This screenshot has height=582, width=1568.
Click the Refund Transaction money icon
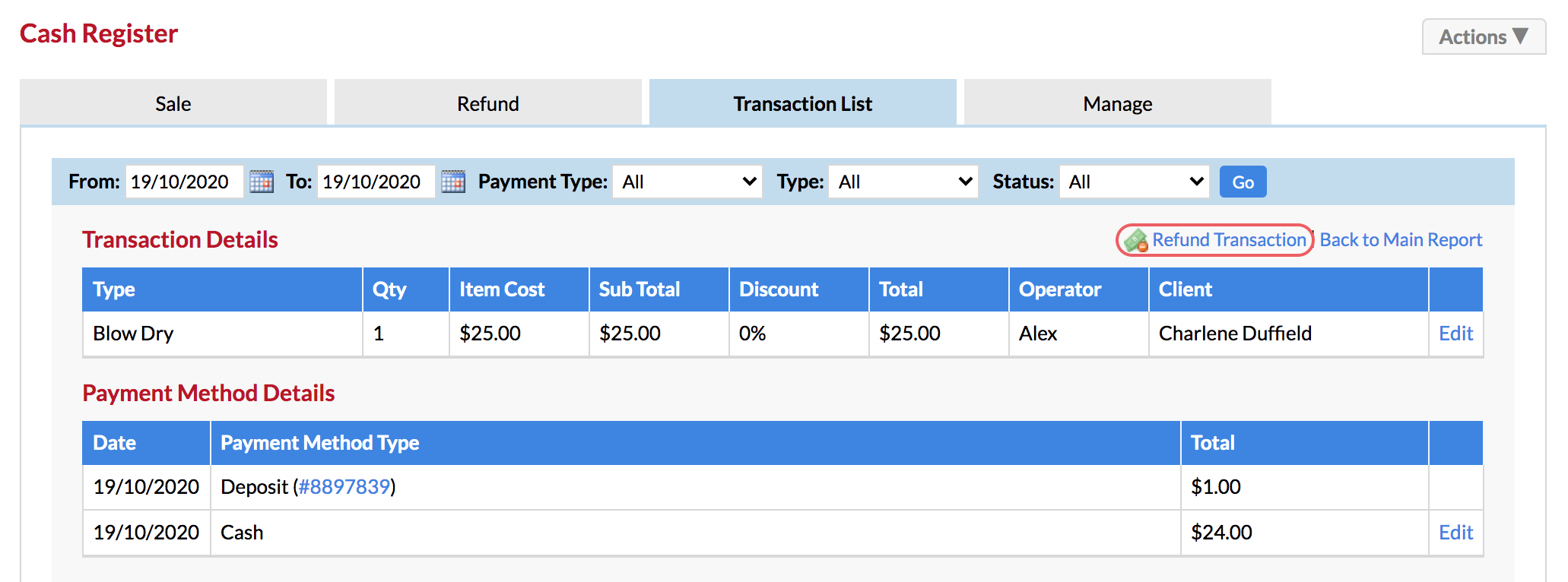click(x=1136, y=241)
